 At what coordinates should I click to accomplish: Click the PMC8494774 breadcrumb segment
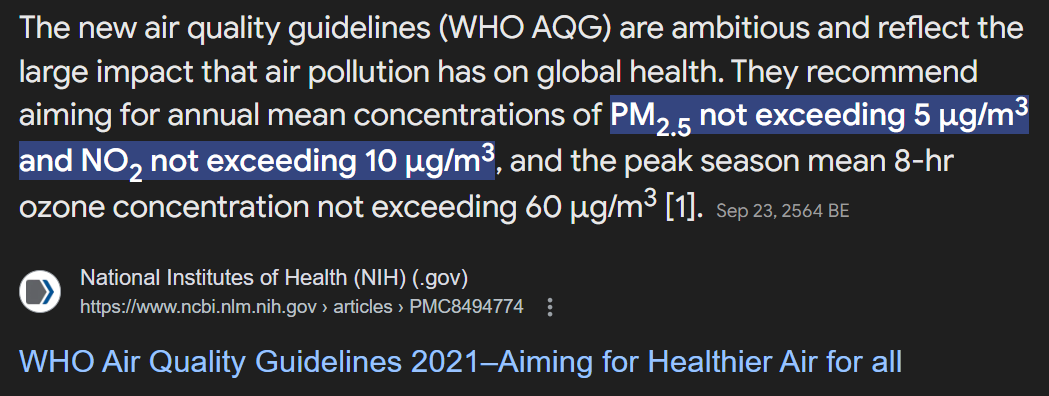(466, 308)
